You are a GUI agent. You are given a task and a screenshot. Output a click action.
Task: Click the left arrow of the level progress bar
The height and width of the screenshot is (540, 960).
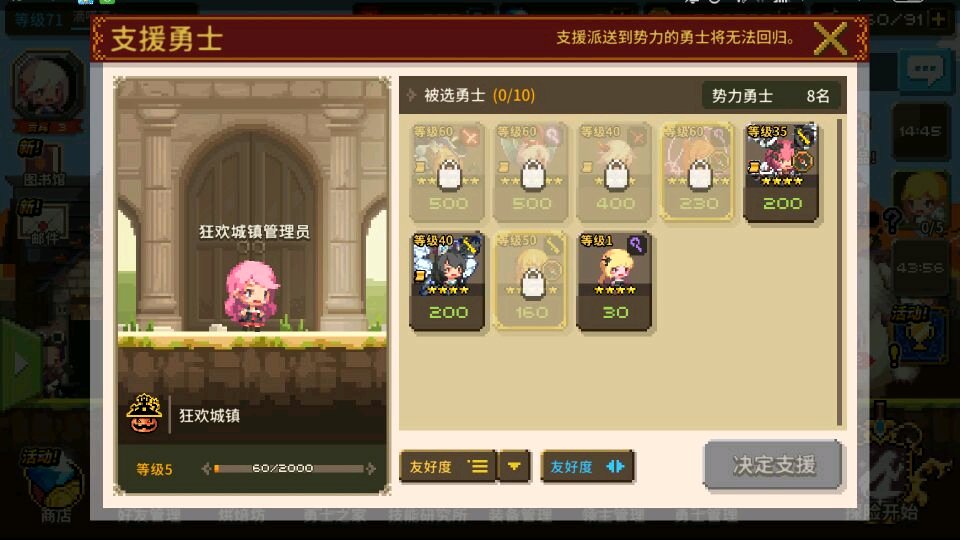(206, 468)
